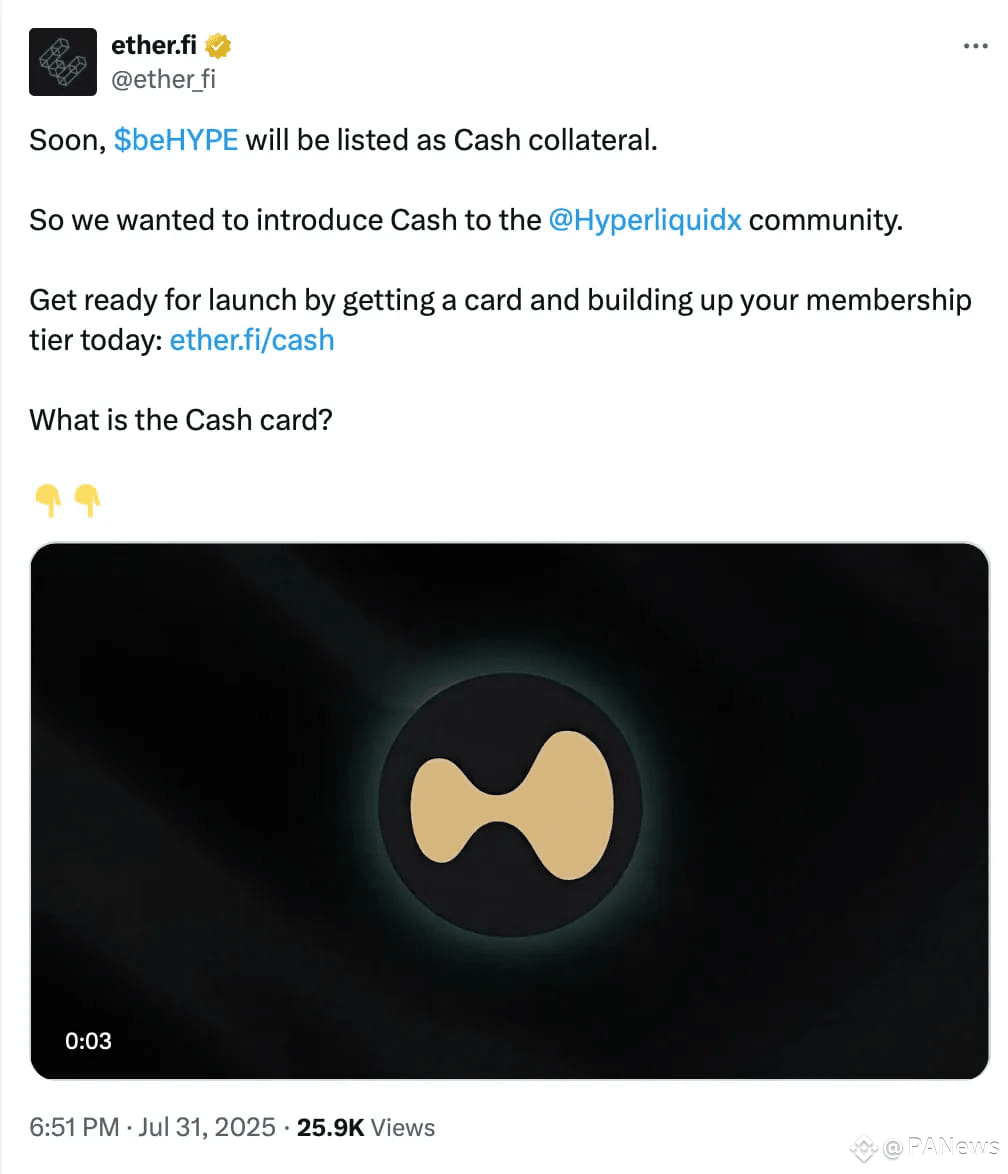Viewport: 1008px width, 1174px height.
Task: Click the first pointing-down emoji
Action: (x=48, y=500)
